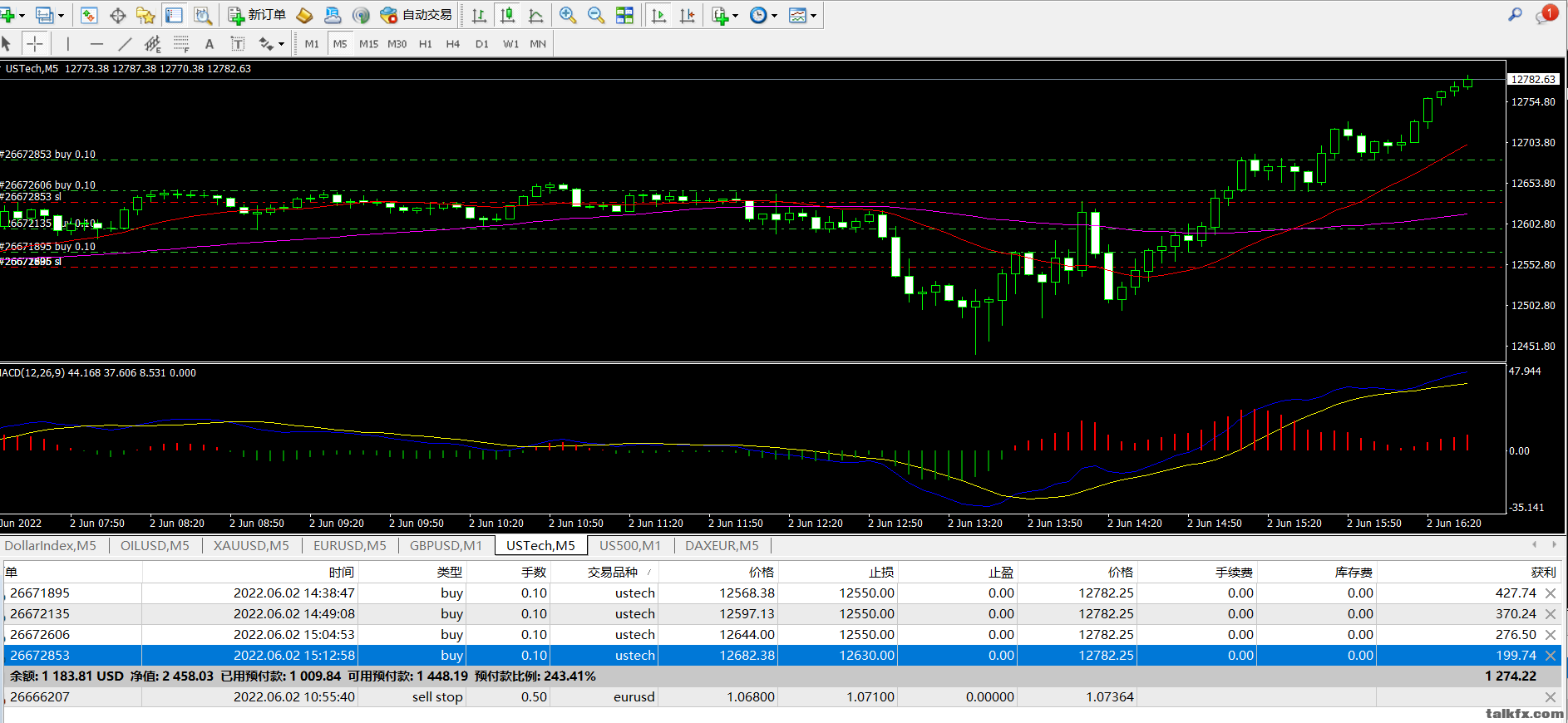The width and height of the screenshot is (1568, 723).
Task: Switch to D1 timeframe
Action: pos(481,43)
